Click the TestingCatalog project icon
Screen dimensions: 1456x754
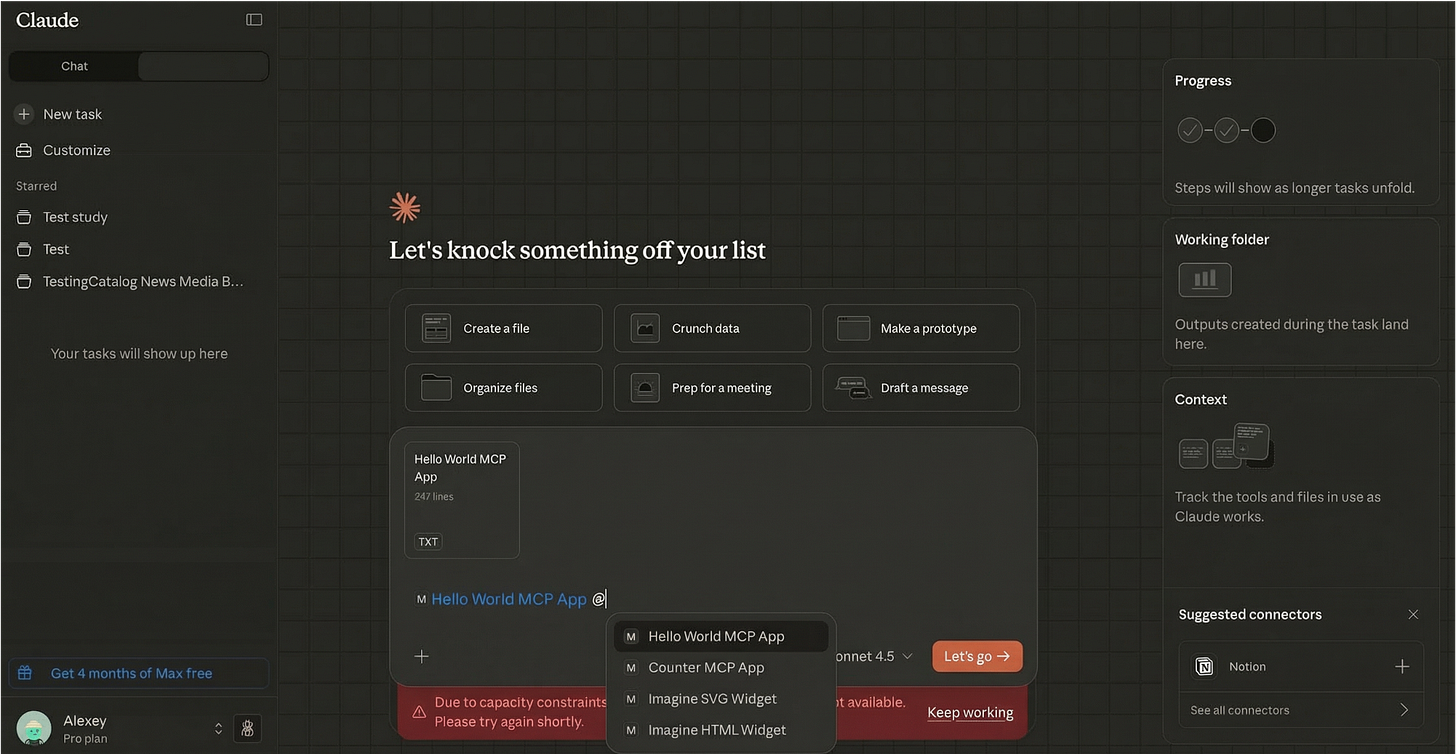point(24,281)
